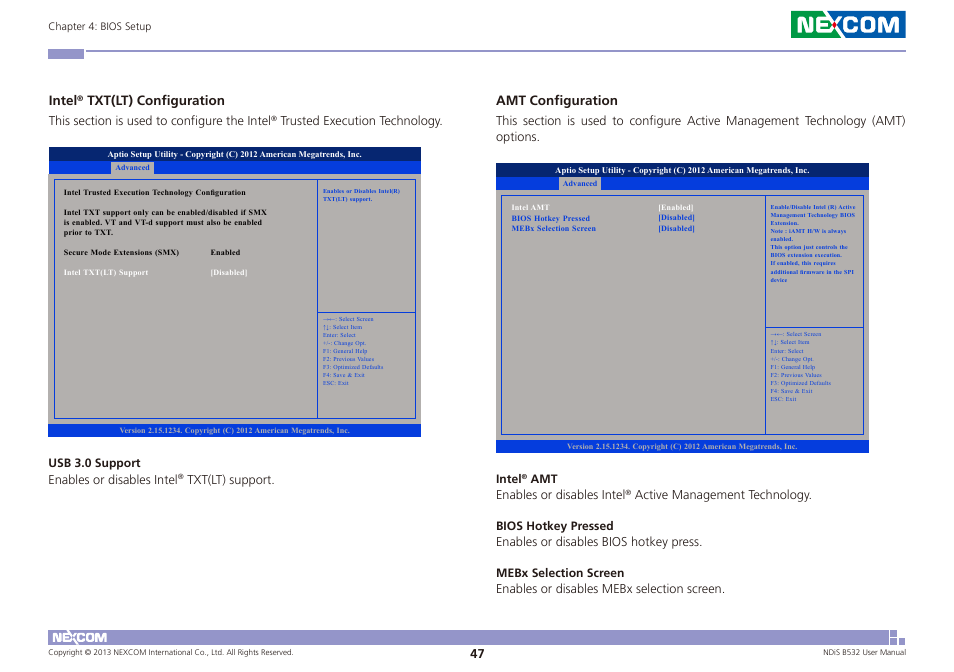Click 'F4: Save & Exit' in the TXT(LT) BIOS screen
The height and width of the screenshot is (672, 954).
coord(344,375)
